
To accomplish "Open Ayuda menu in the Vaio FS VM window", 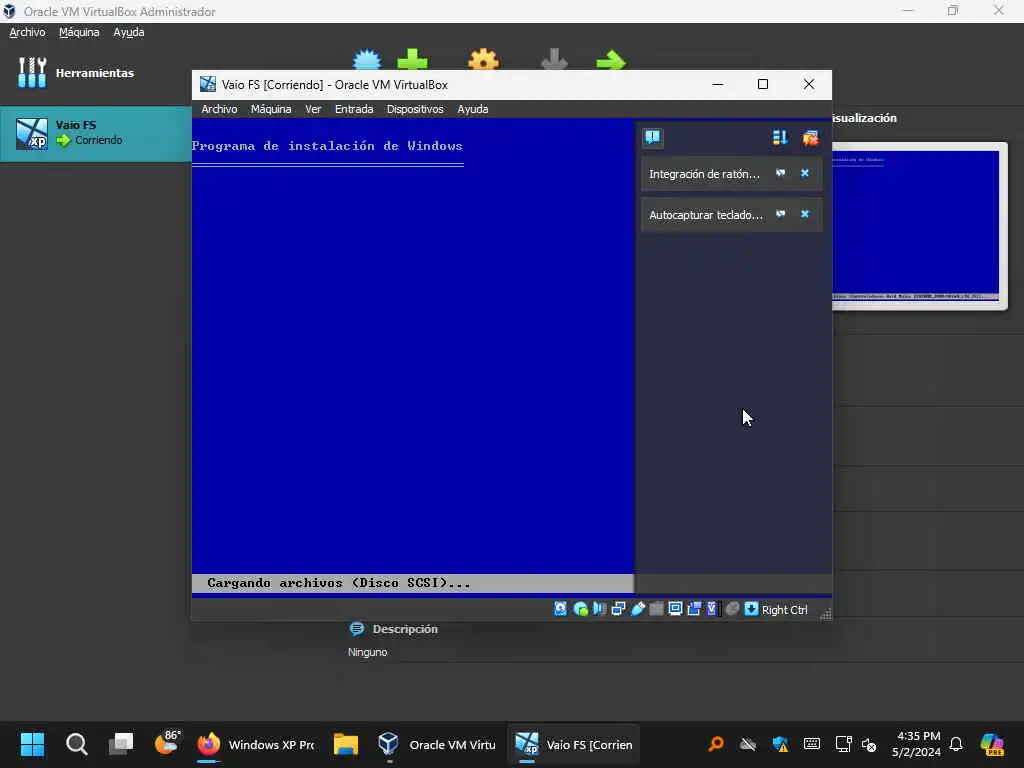I will (x=473, y=109).
